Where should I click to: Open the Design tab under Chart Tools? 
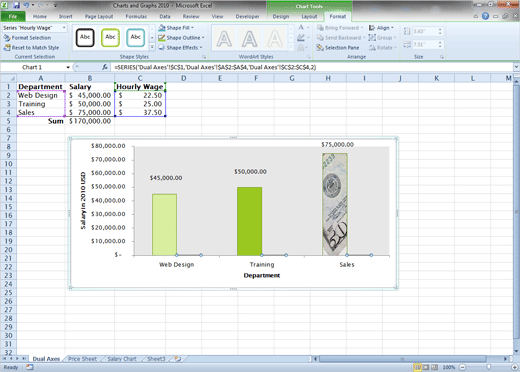[x=281, y=16]
